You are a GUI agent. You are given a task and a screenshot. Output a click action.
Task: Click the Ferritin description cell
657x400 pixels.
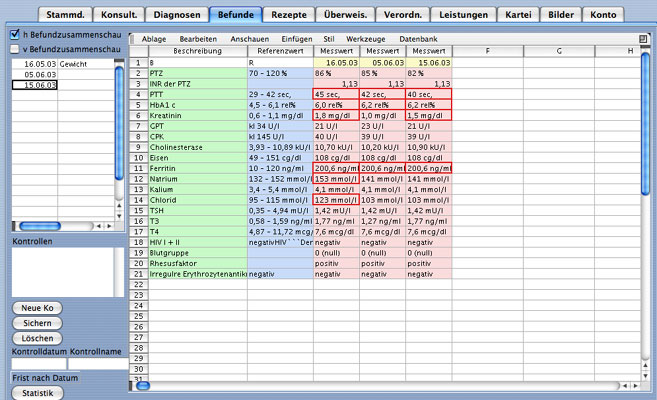pyautogui.click(x=198, y=168)
